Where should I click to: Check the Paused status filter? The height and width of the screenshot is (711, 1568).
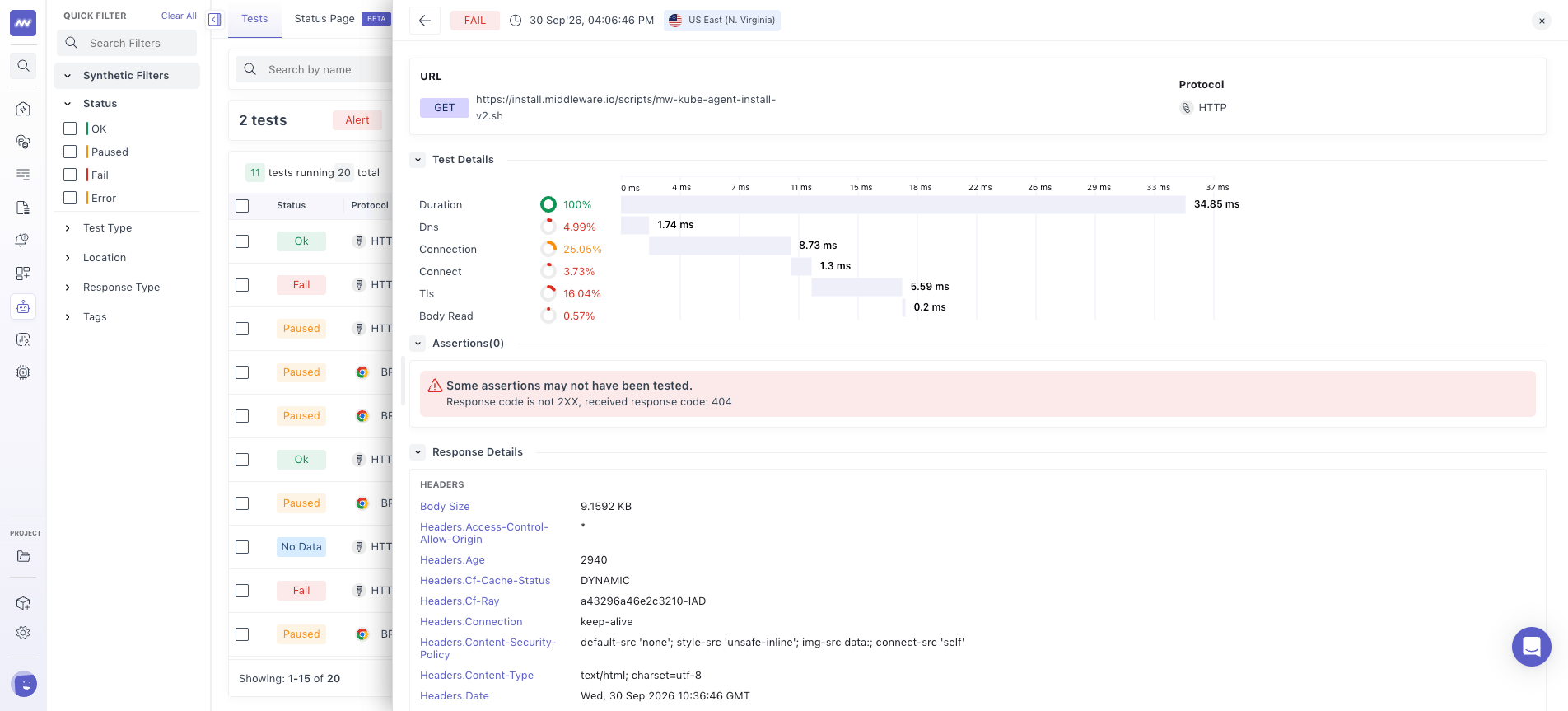[x=70, y=152]
